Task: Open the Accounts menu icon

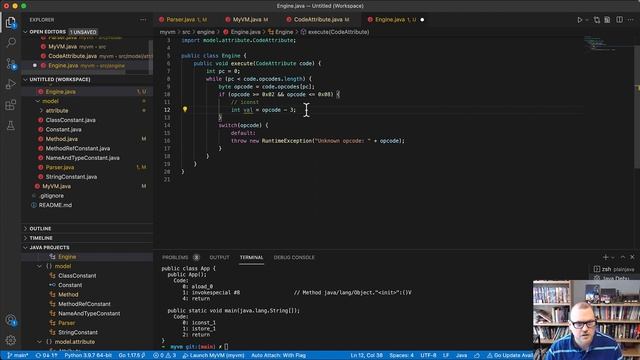Action: click(11, 320)
